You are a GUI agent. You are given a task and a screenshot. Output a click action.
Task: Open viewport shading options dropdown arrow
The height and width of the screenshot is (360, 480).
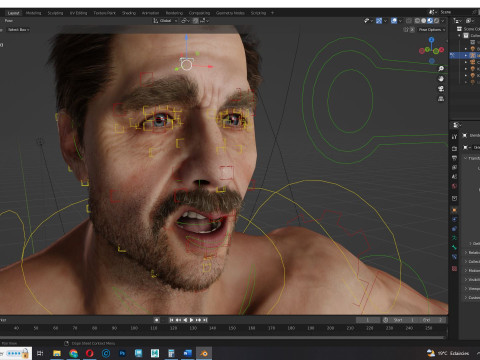coord(443,21)
